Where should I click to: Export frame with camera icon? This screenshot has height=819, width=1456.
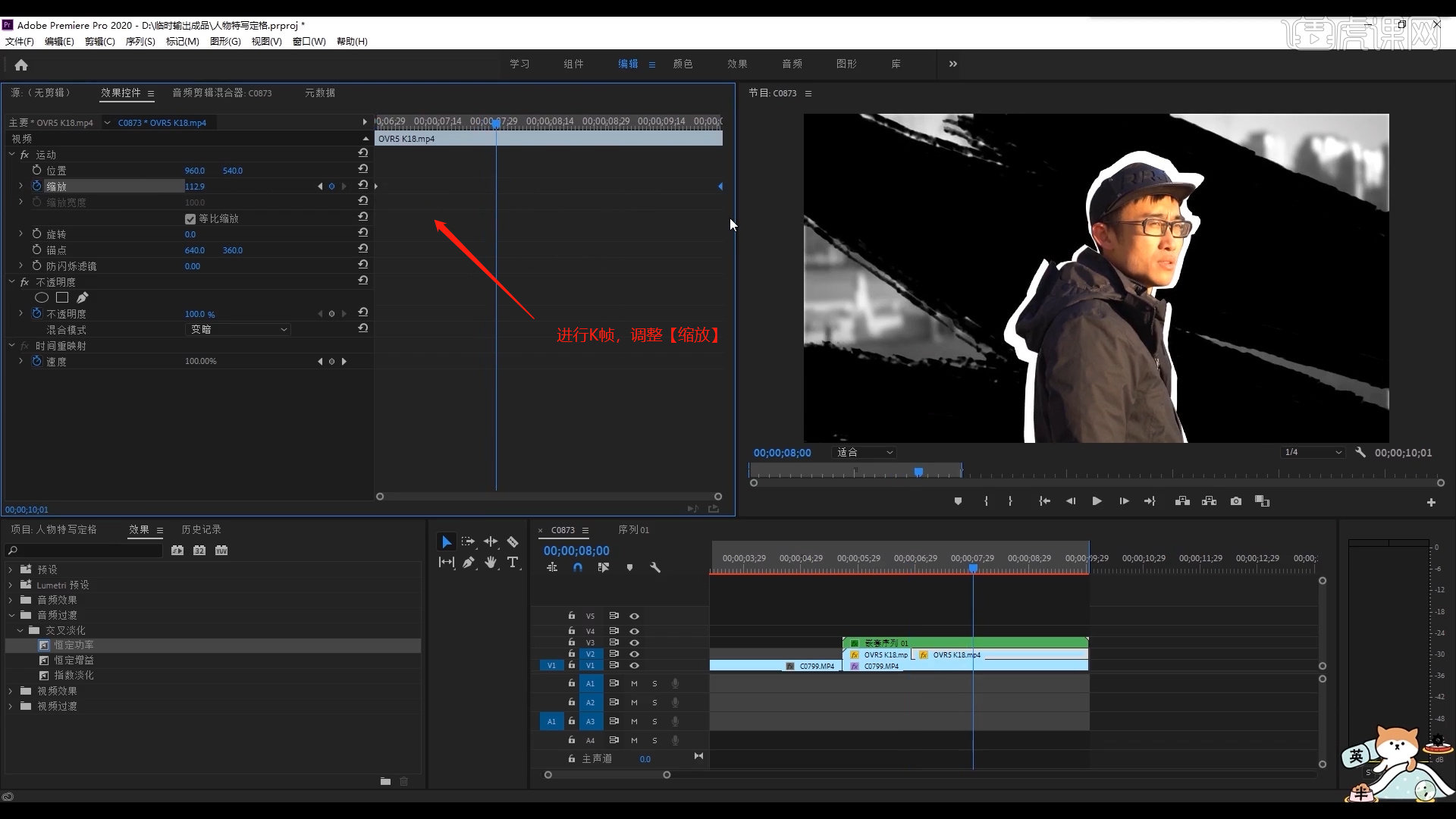click(1236, 501)
